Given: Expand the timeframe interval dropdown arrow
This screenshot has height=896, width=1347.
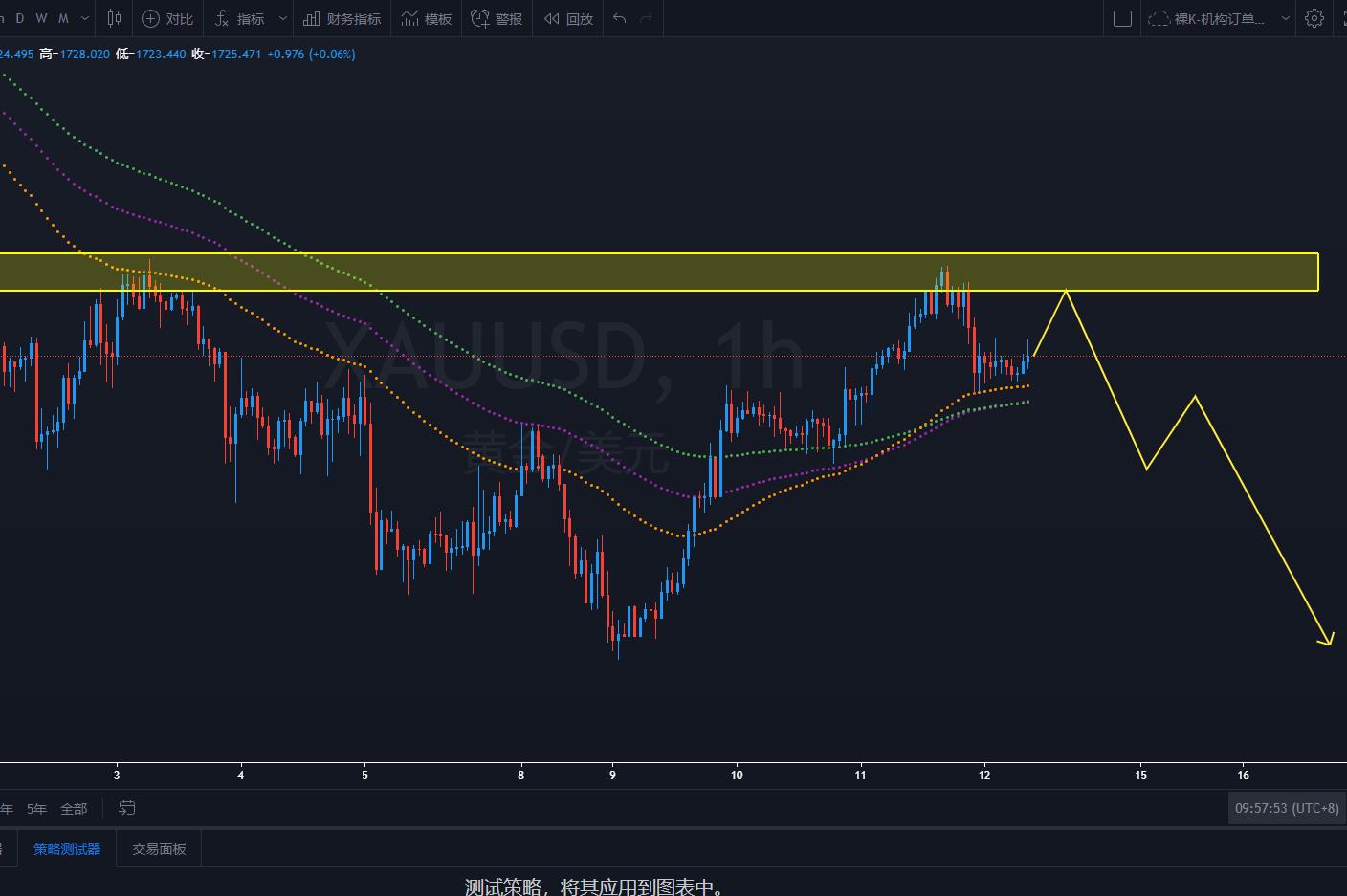Looking at the screenshot, I should (x=85, y=18).
